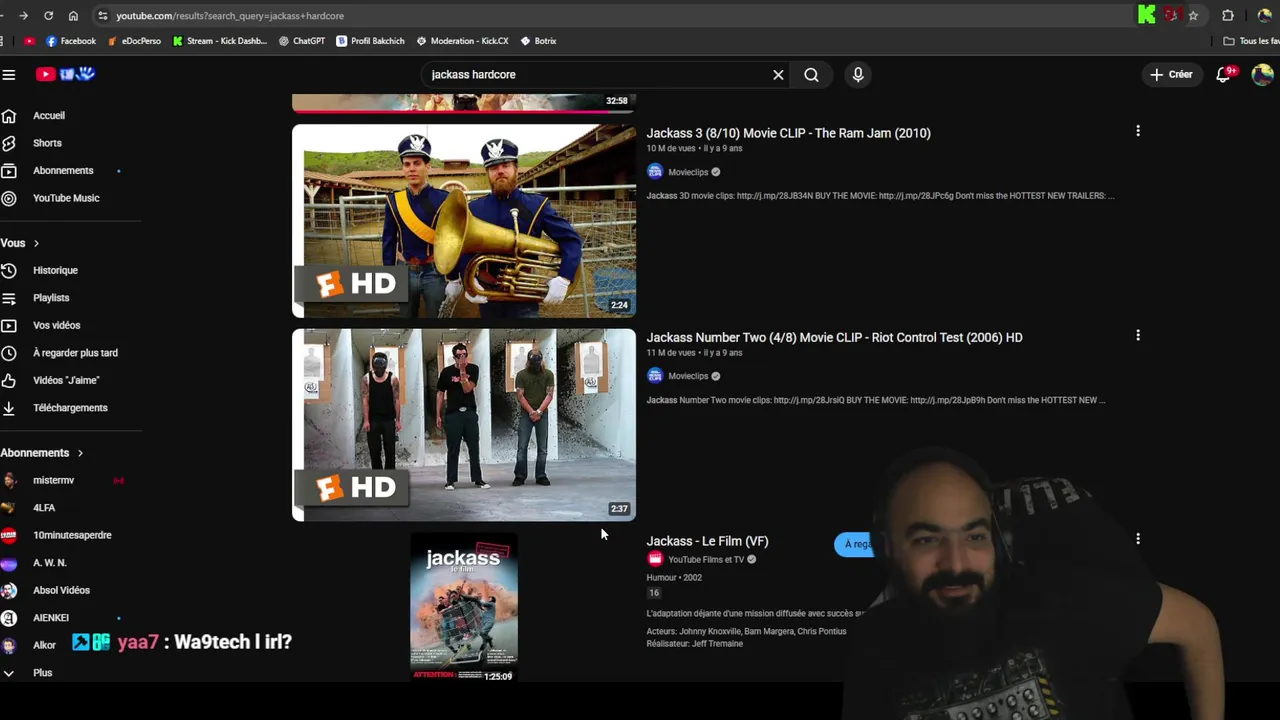
Task: Click the Acteurs: Johnny Knoxville line
Action: click(746, 632)
